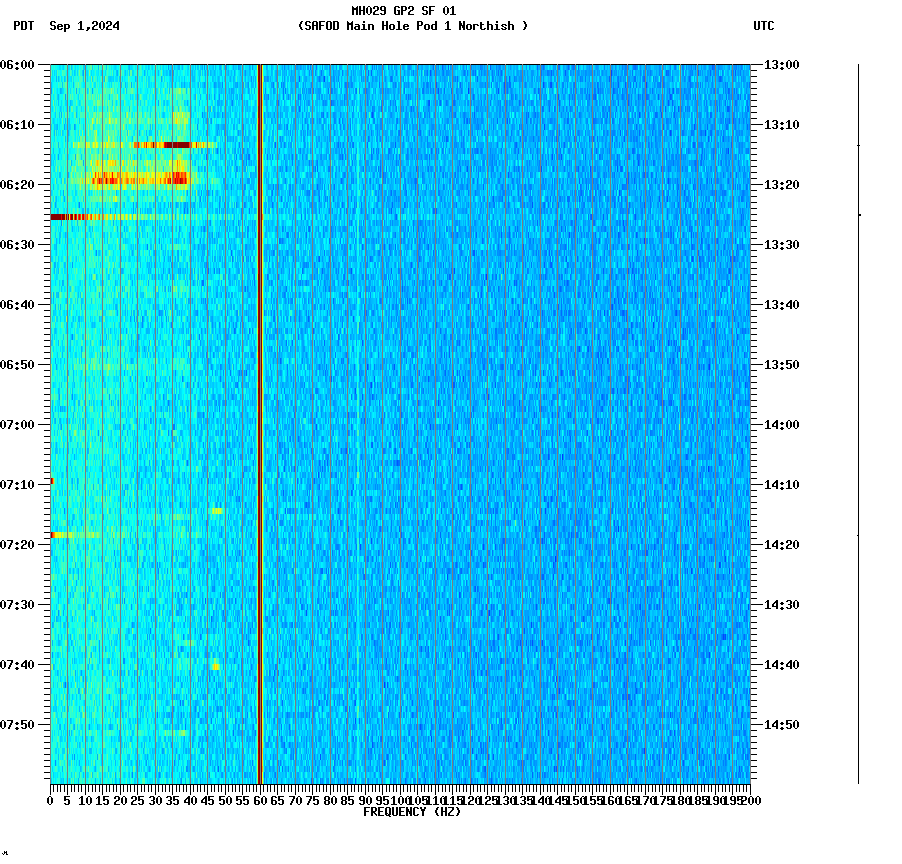
Task: Click the FREQUENCY (HZ) axis label
Action: 411,811
